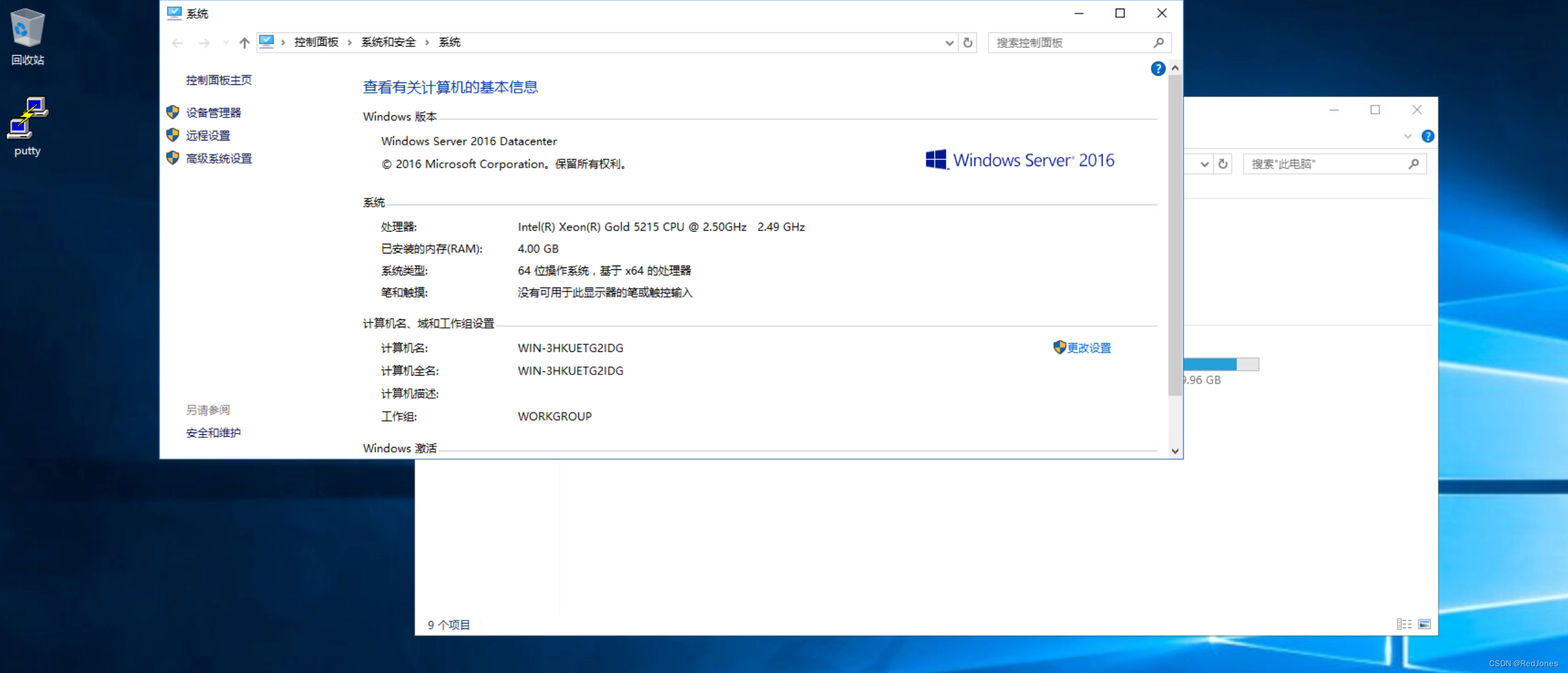
Task: Click the help icon in the explorer window
Action: click(x=1428, y=136)
